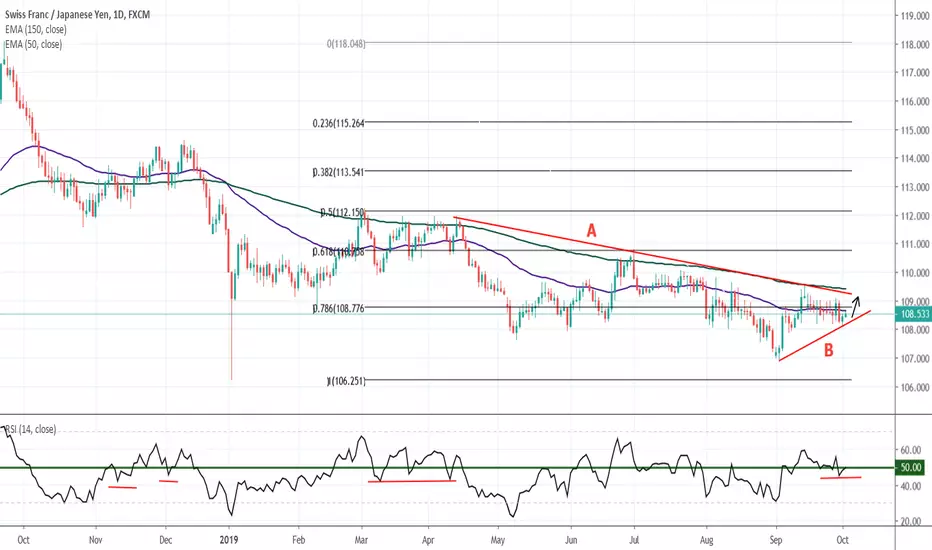Click the Swiss Franc / Japanese Yen chart title
The width and height of the screenshot is (932, 550).
pyautogui.click(x=77, y=15)
